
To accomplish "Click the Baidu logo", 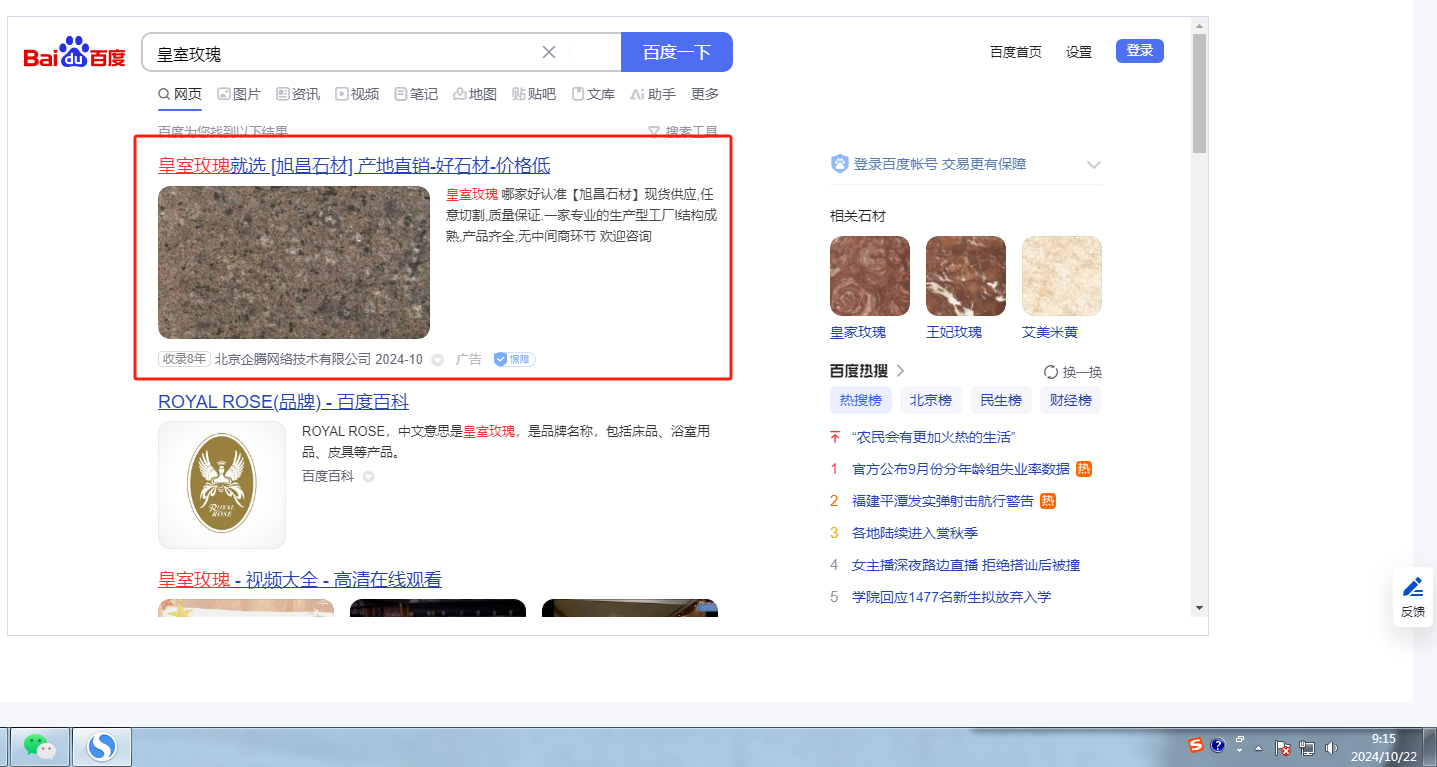I will pyautogui.click(x=75, y=53).
